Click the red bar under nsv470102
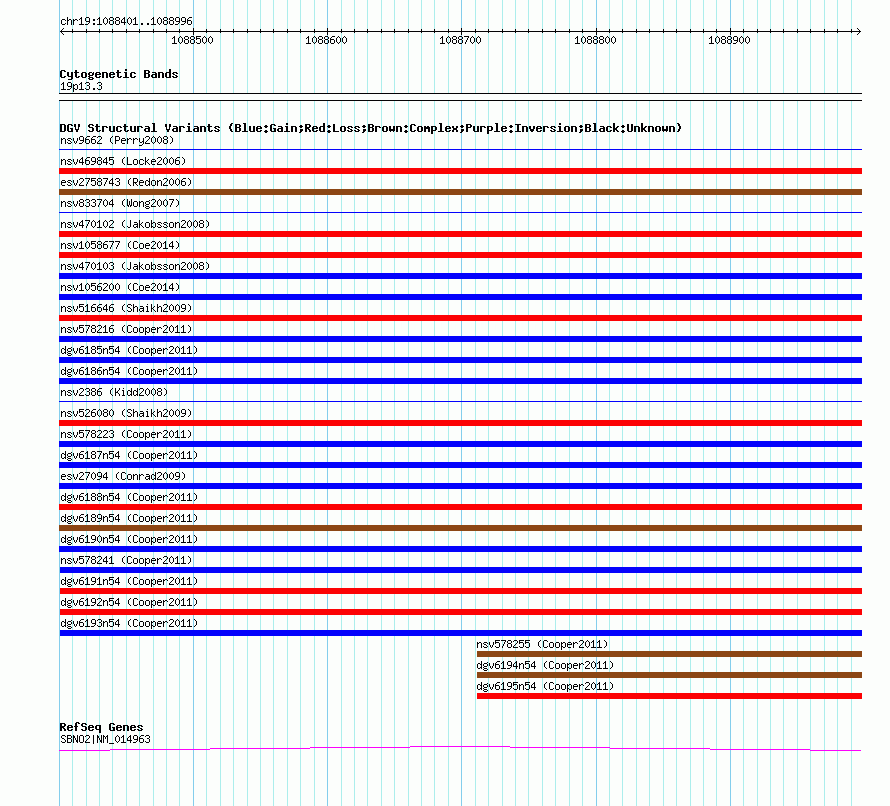 click(460, 234)
